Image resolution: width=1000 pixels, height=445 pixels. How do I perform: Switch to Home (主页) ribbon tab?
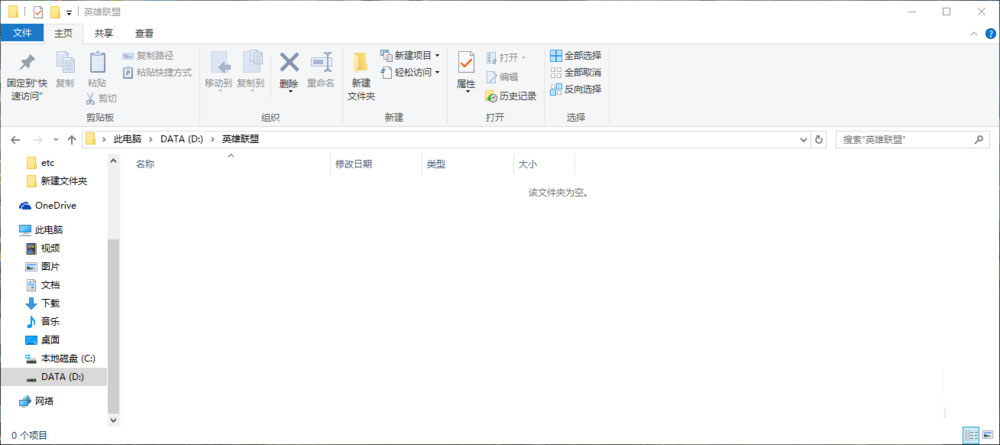tap(64, 33)
